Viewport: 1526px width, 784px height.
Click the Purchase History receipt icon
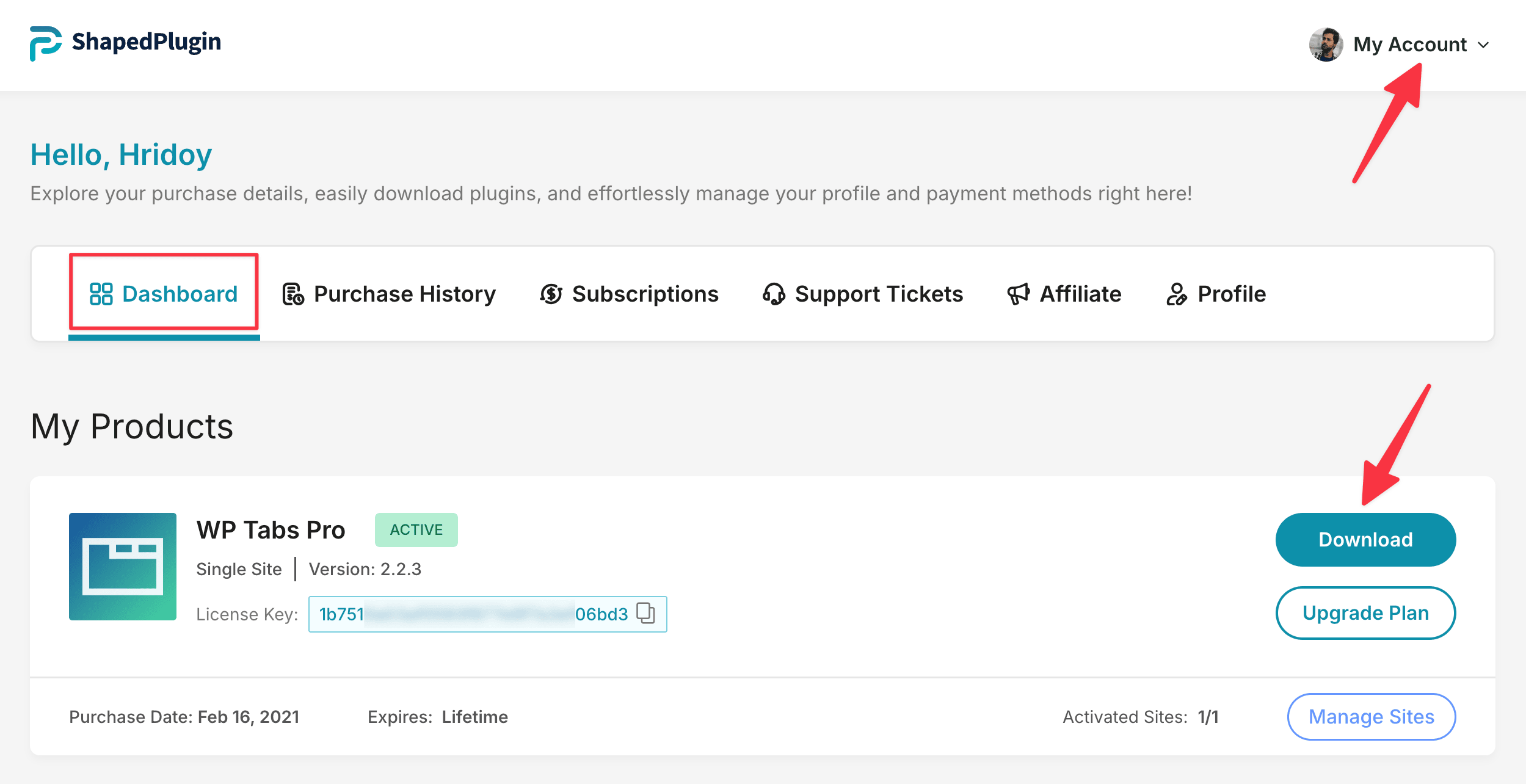[293, 294]
